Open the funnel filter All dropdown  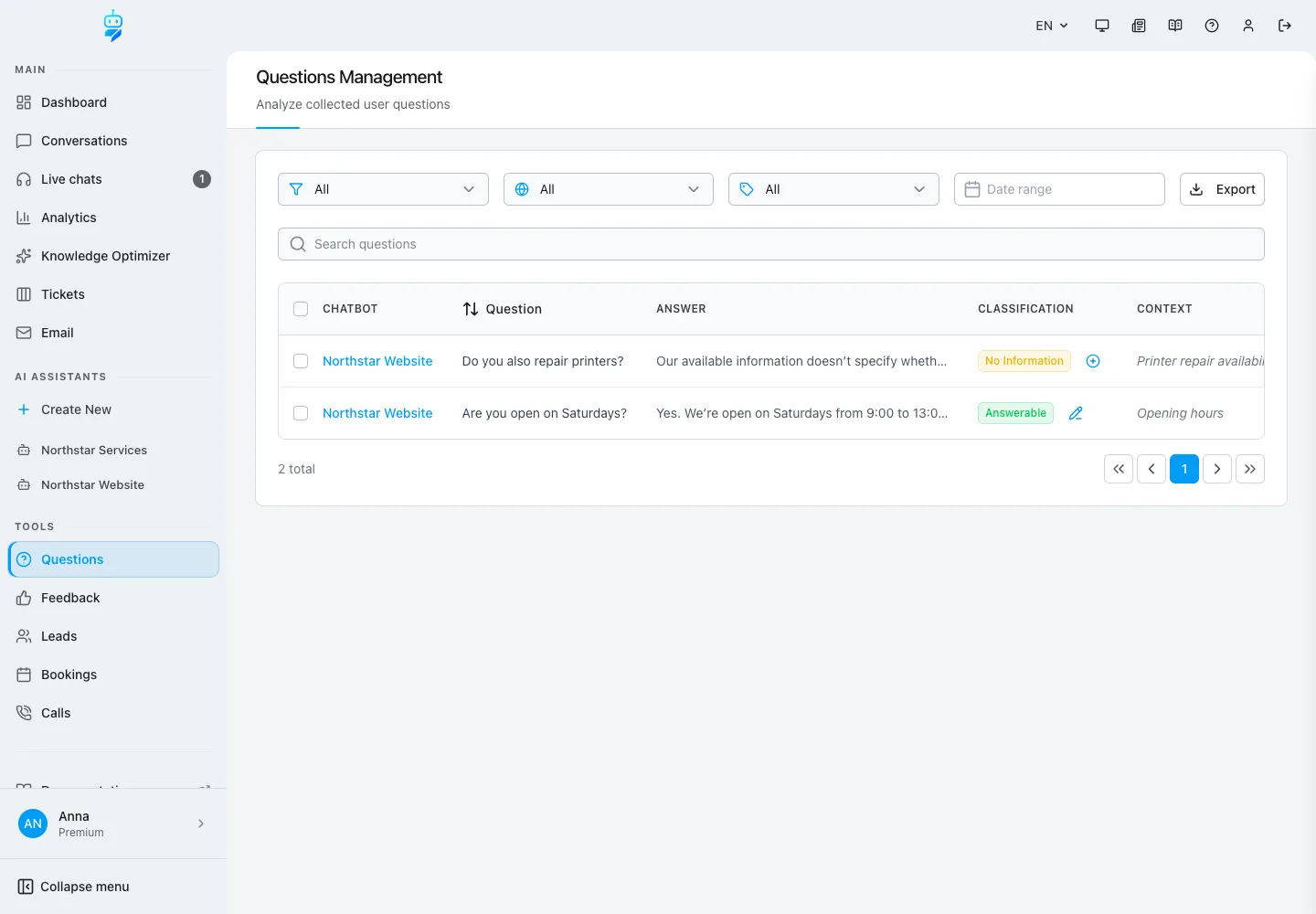coord(383,189)
